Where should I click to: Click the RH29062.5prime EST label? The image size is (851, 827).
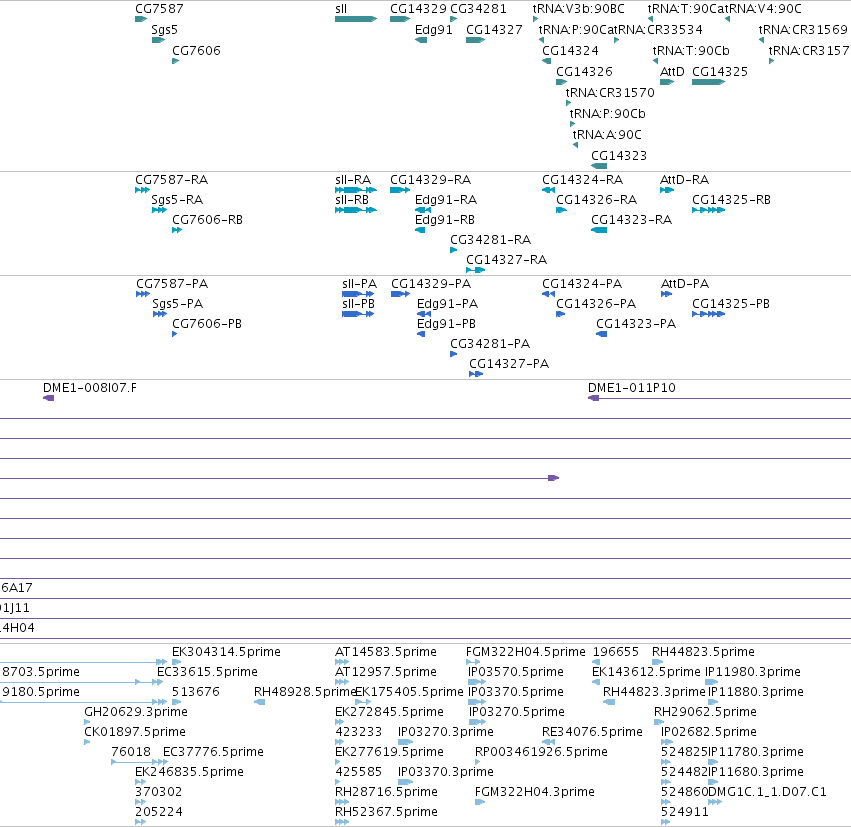point(706,712)
